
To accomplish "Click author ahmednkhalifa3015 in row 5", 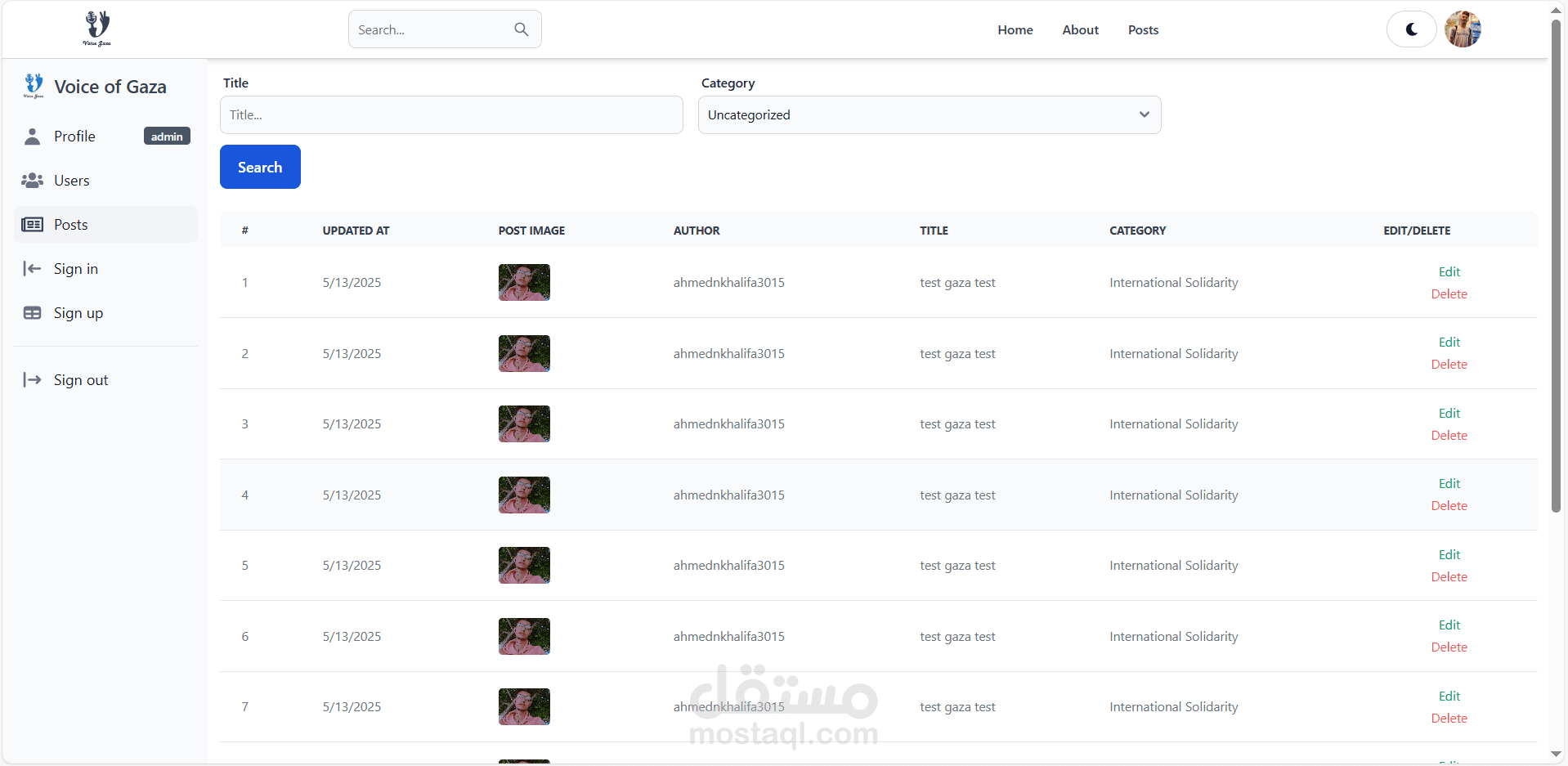I will coord(728,566).
